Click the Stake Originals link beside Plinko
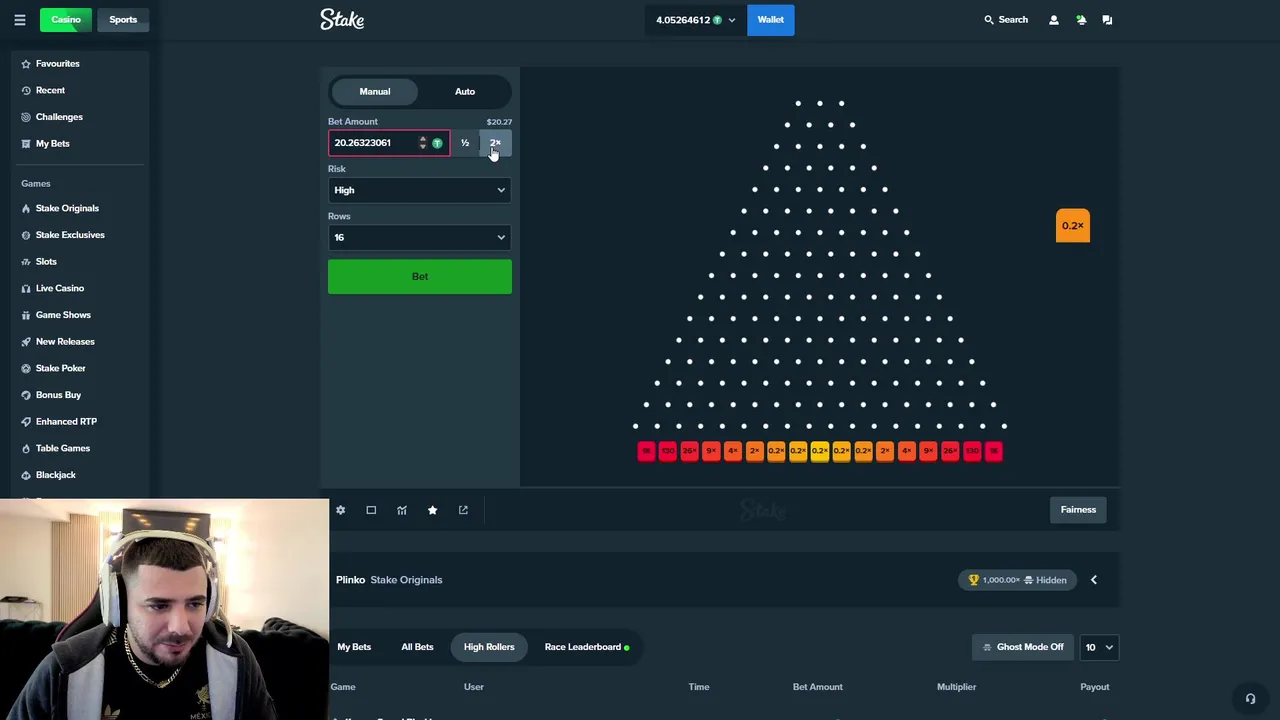The image size is (1280, 720). coord(406,580)
